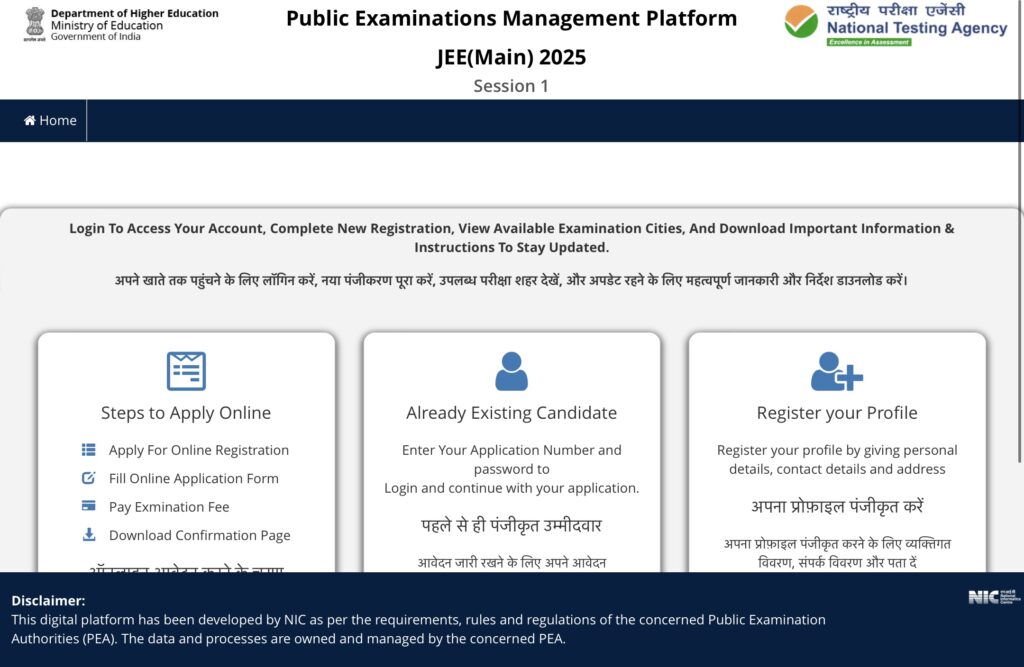Click the Session 1 subtitle
This screenshot has height=667, width=1024.
pos(511,86)
